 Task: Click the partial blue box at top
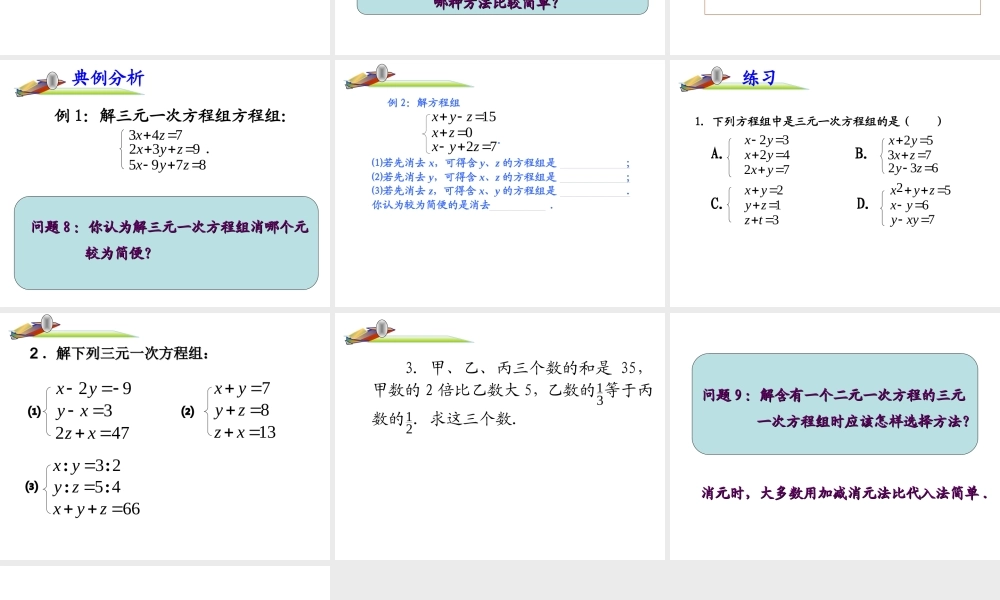503,6
